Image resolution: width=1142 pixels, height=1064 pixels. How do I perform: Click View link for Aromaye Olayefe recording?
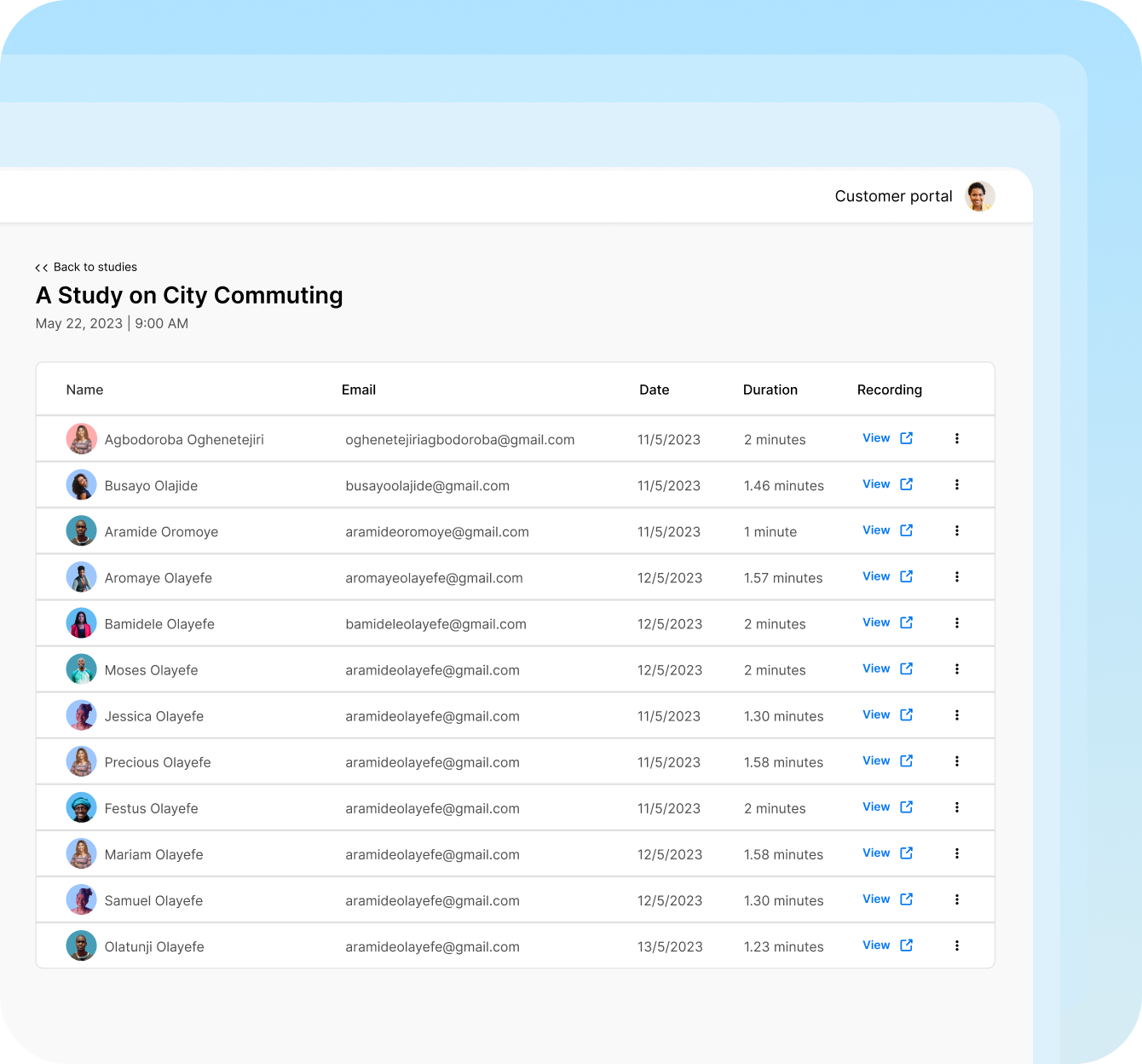pos(876,576)
